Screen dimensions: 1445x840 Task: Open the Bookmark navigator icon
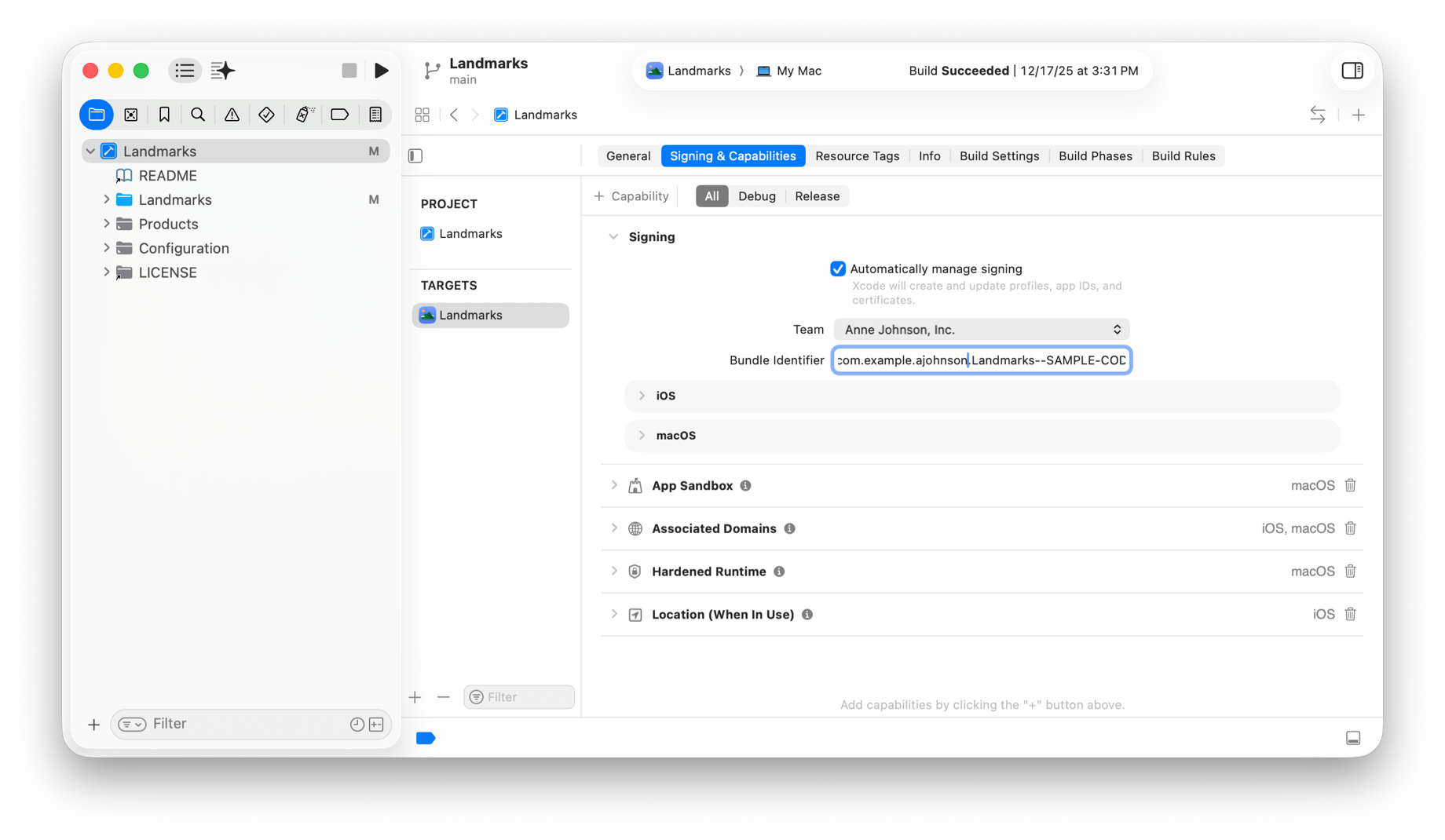[x=164, y=115]
